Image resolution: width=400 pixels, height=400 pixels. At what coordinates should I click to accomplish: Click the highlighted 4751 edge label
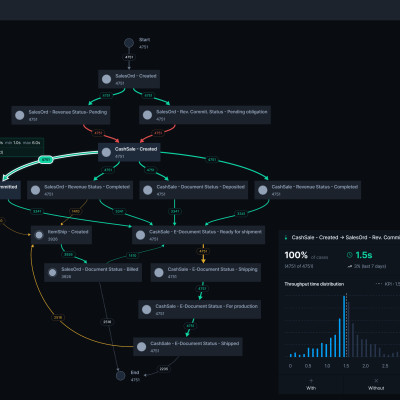click(46, 160)
